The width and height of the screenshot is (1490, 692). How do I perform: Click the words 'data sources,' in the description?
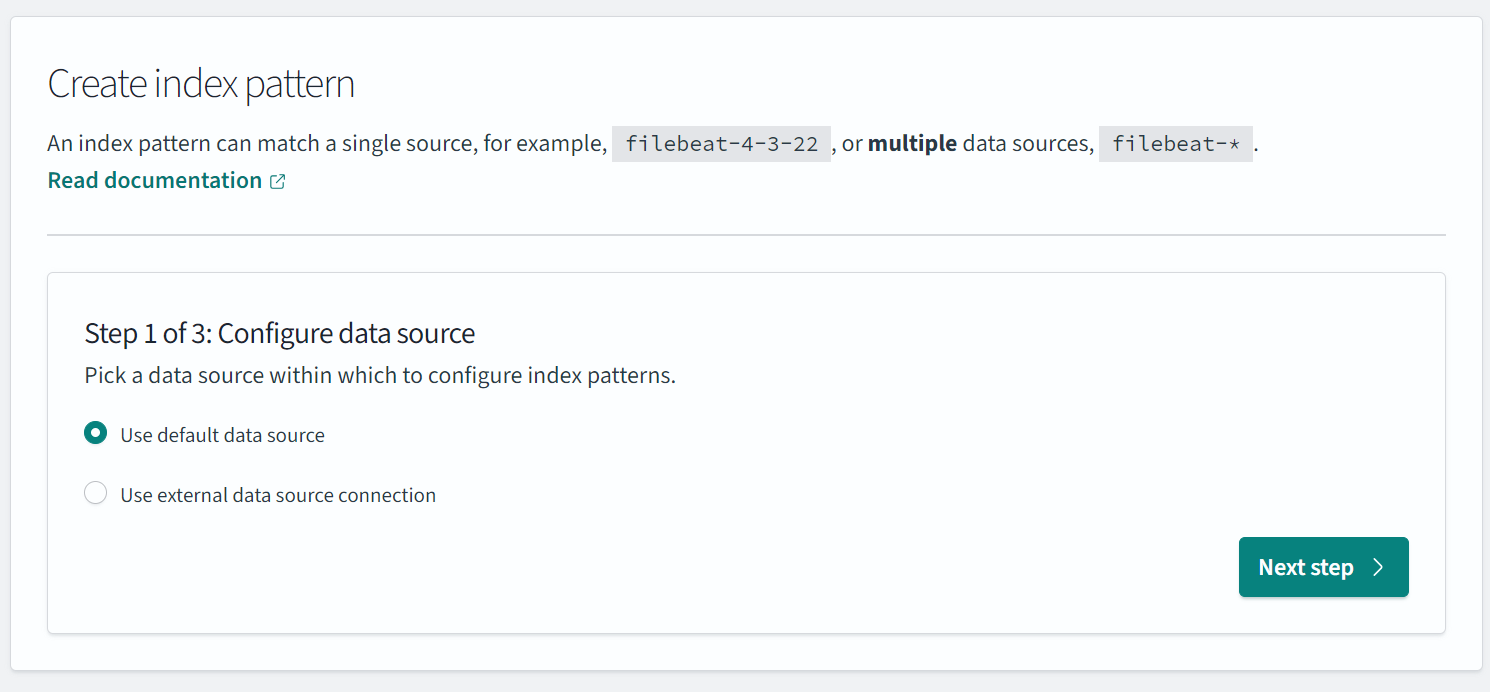1028,144
